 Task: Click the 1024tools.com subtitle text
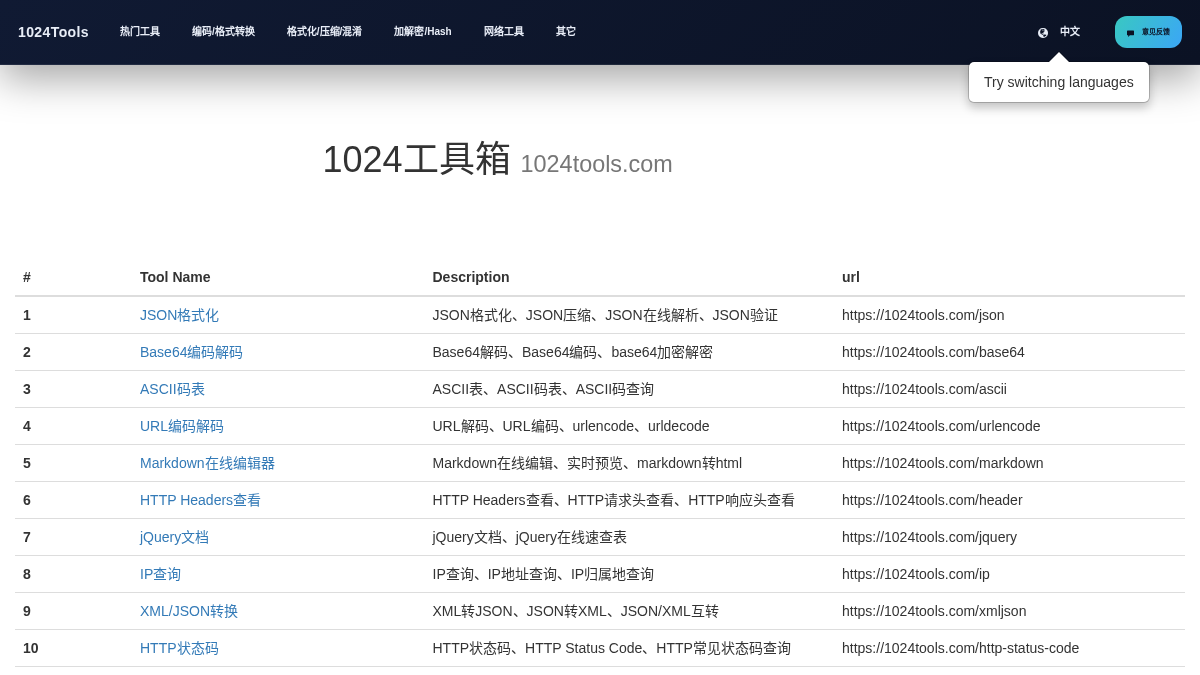pos(596,164)
